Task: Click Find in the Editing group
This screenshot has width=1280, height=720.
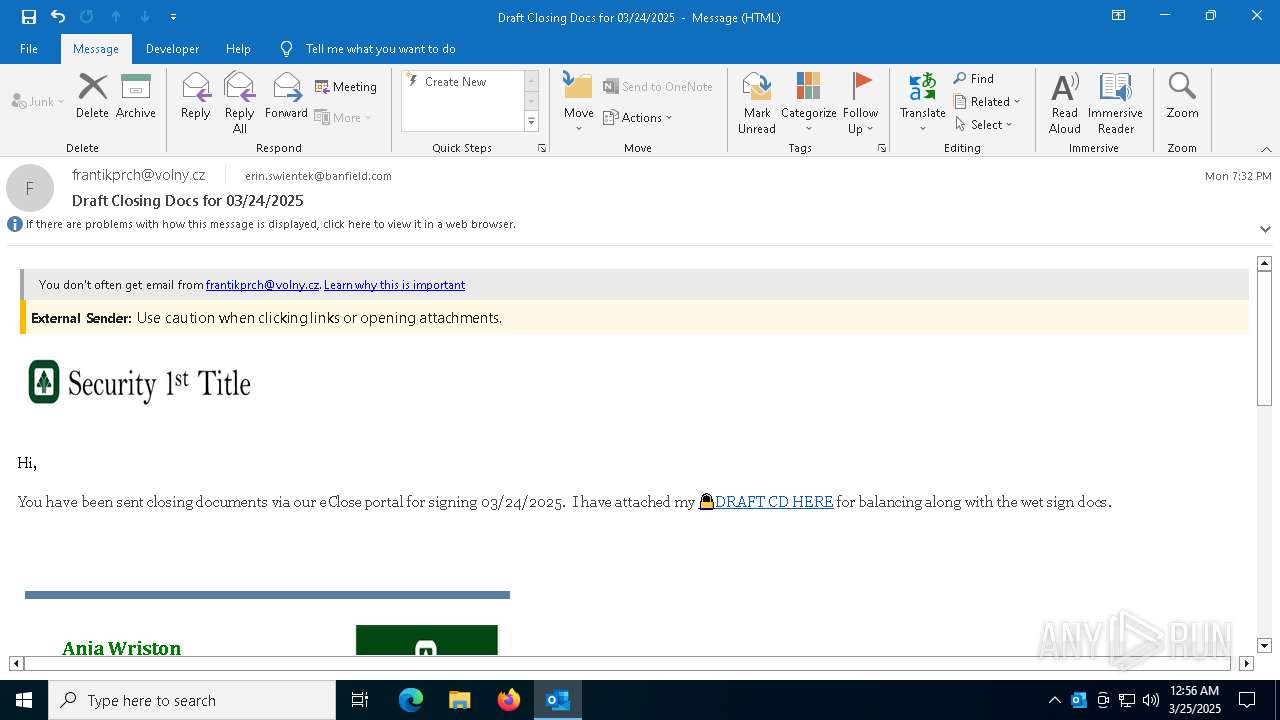Action: 974,79
